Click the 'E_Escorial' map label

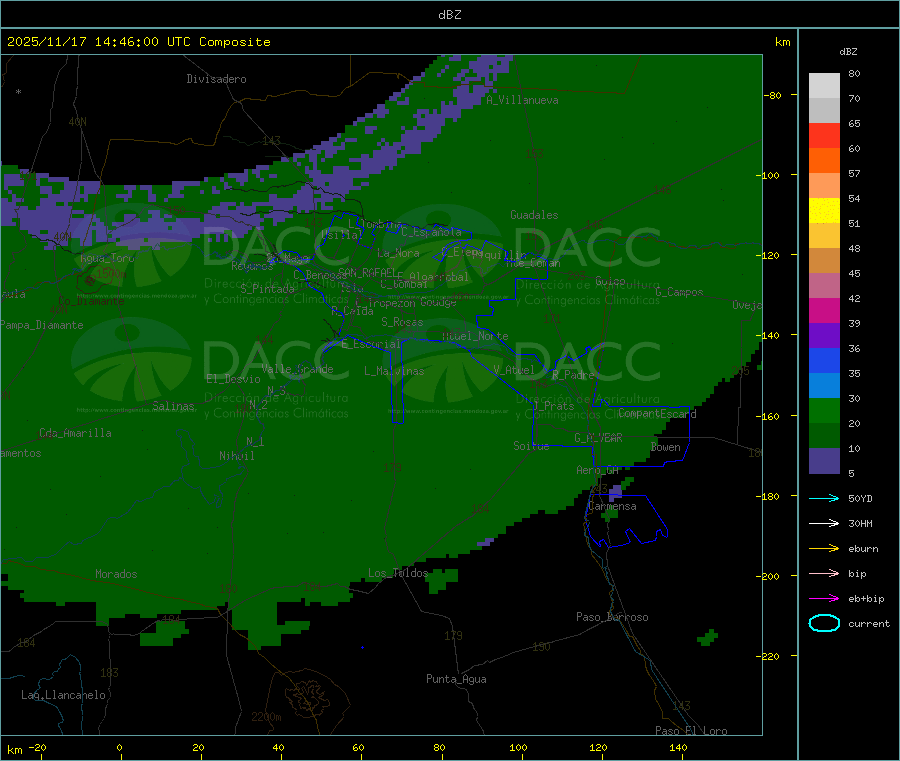coord(371,344)
